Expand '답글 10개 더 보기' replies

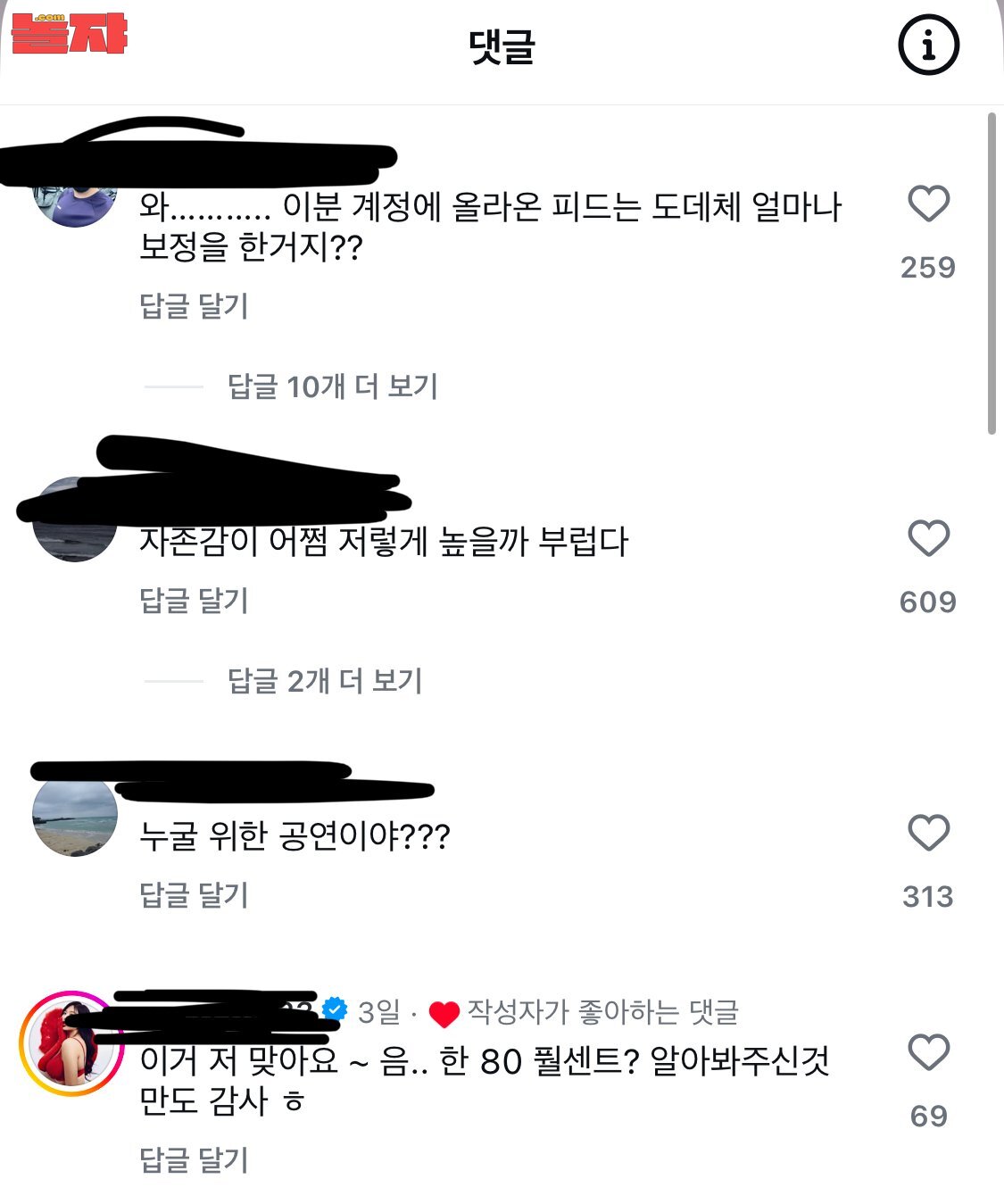pos(333,386)
